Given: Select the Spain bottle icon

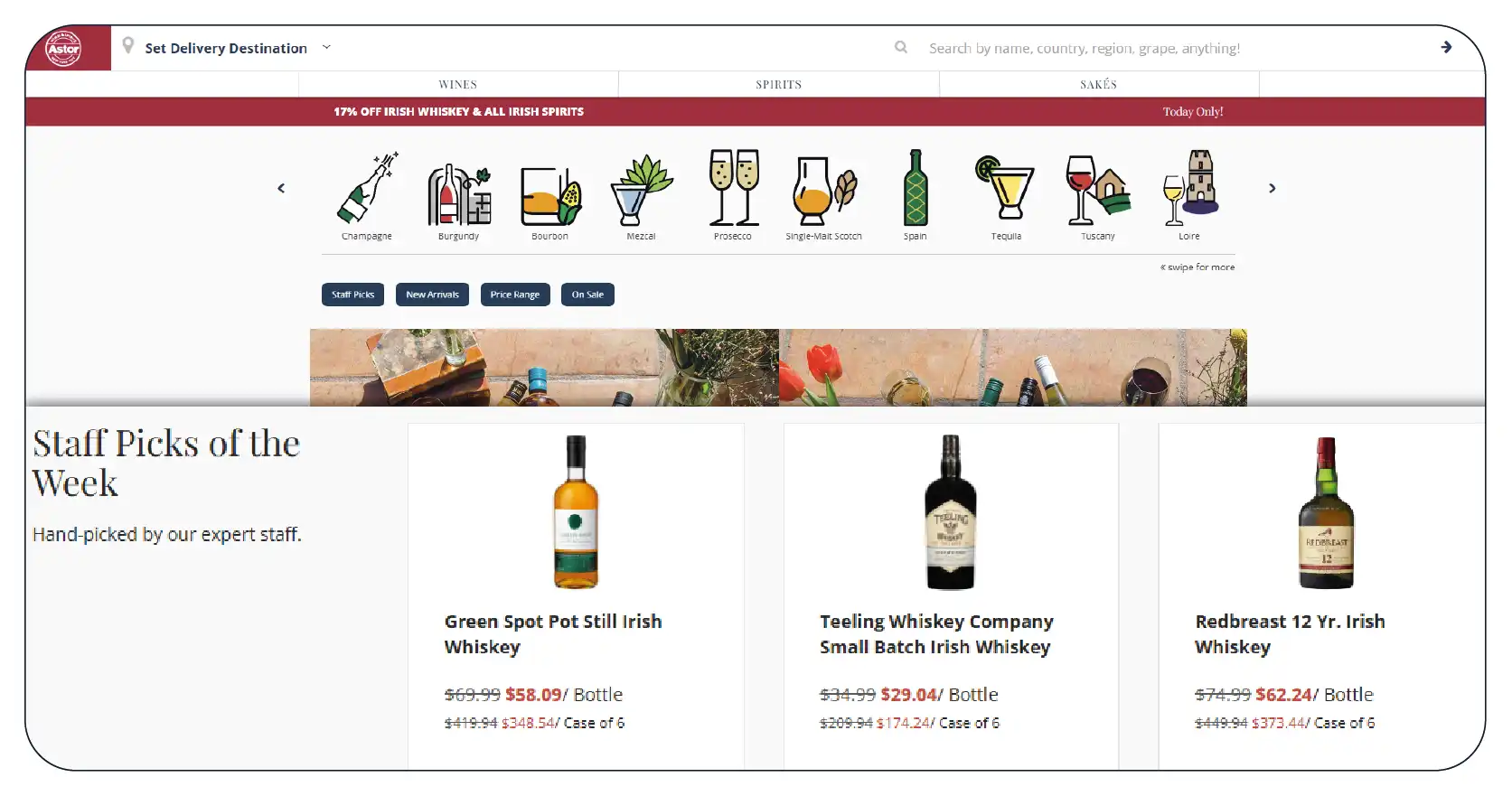Looking at the screenshot, I should click(x=916, y=188).
